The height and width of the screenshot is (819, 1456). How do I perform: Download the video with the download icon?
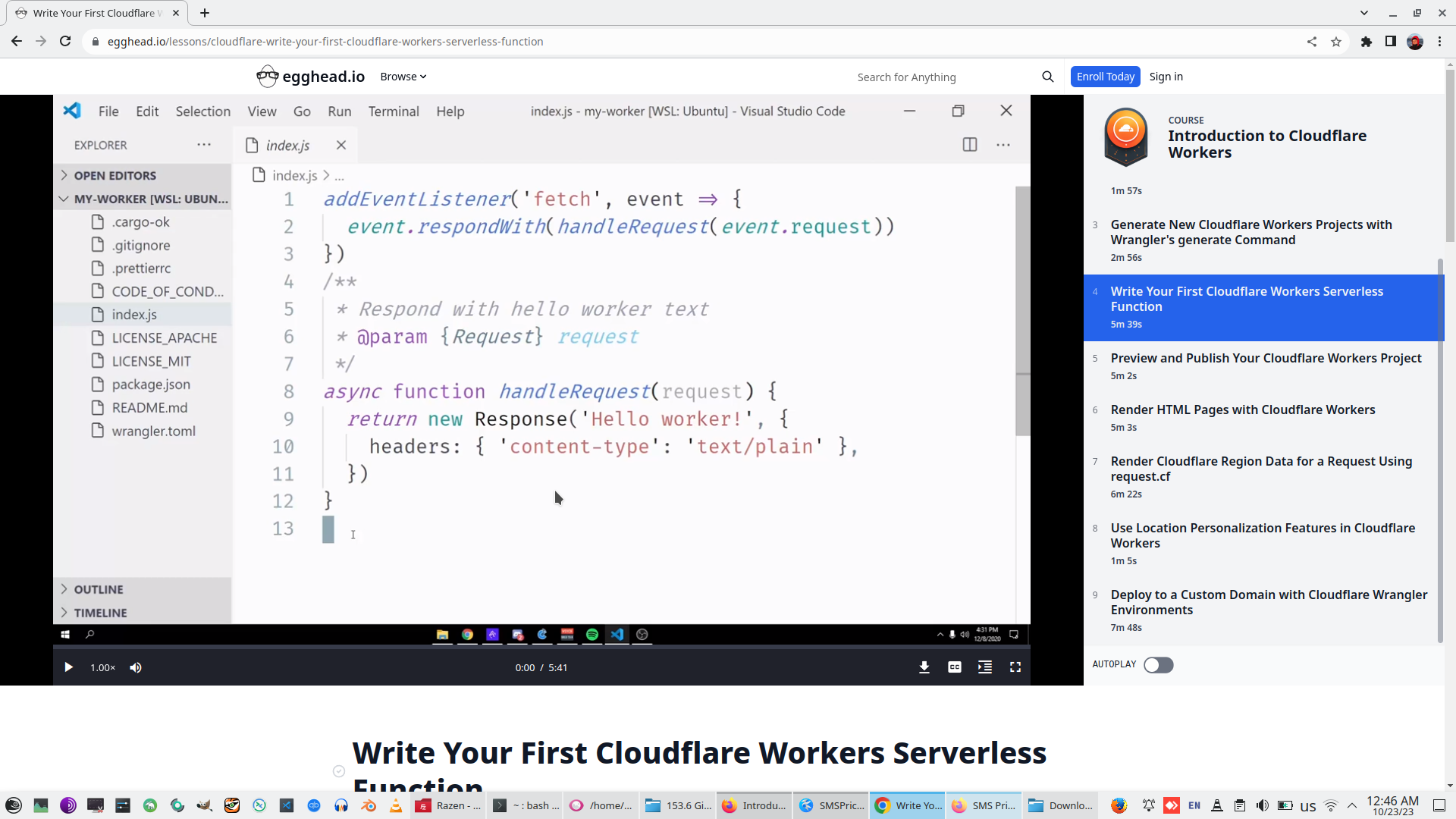(924, 667)
